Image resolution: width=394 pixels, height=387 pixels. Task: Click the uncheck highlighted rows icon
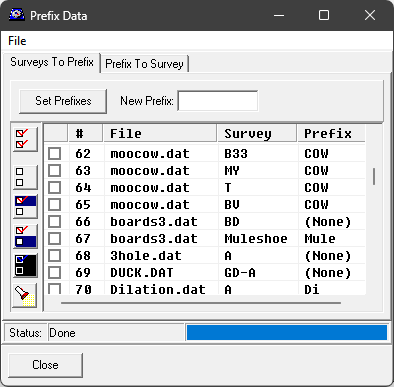coord(25,236)
